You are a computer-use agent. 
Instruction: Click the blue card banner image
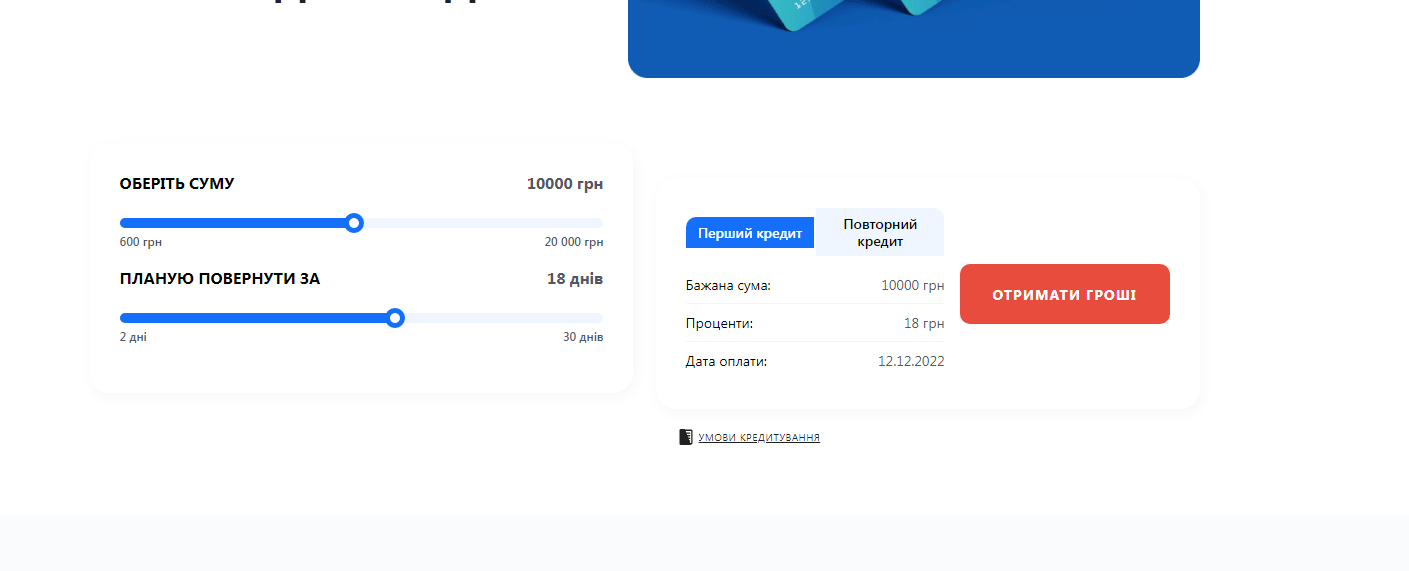coord(914,38)
